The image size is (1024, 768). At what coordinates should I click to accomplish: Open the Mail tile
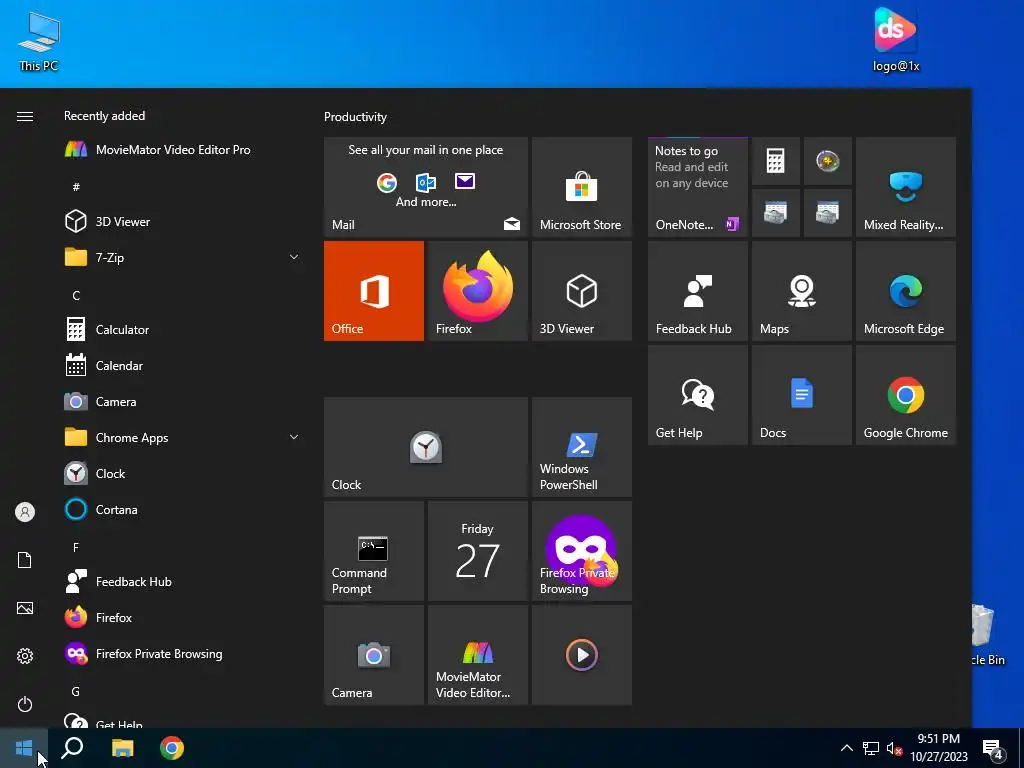[426, 187]
